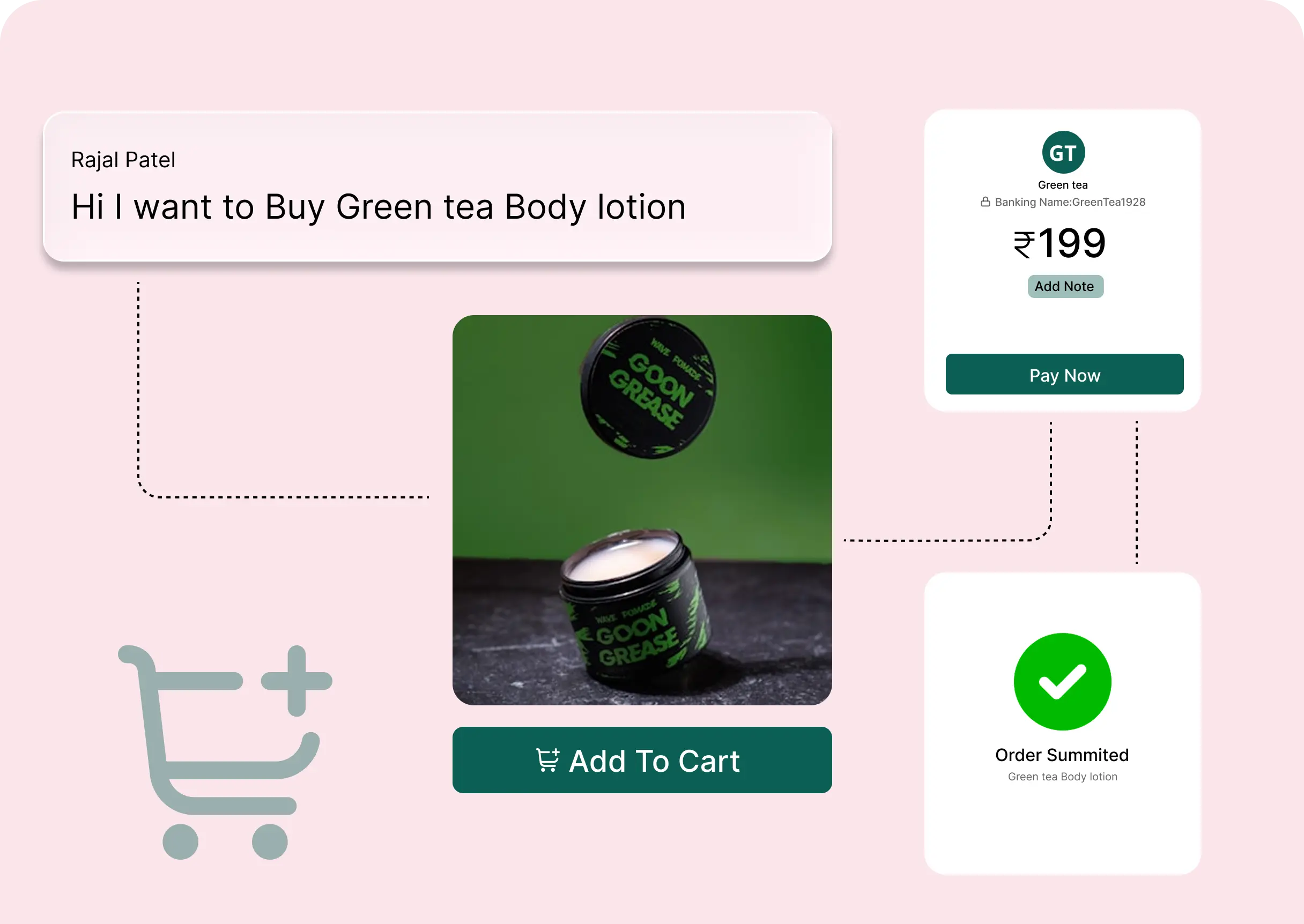Click the Green tea Body lotion message text
Image resolution: width=1304 pixels, height=924 pixels.
[x=379, y=207]
